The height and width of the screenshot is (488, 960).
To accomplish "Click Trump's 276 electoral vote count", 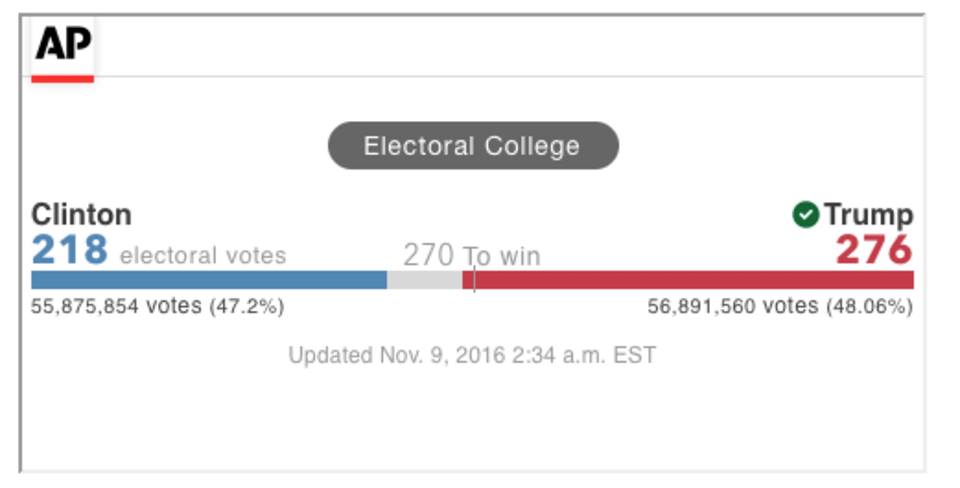I will click(874, 250).
